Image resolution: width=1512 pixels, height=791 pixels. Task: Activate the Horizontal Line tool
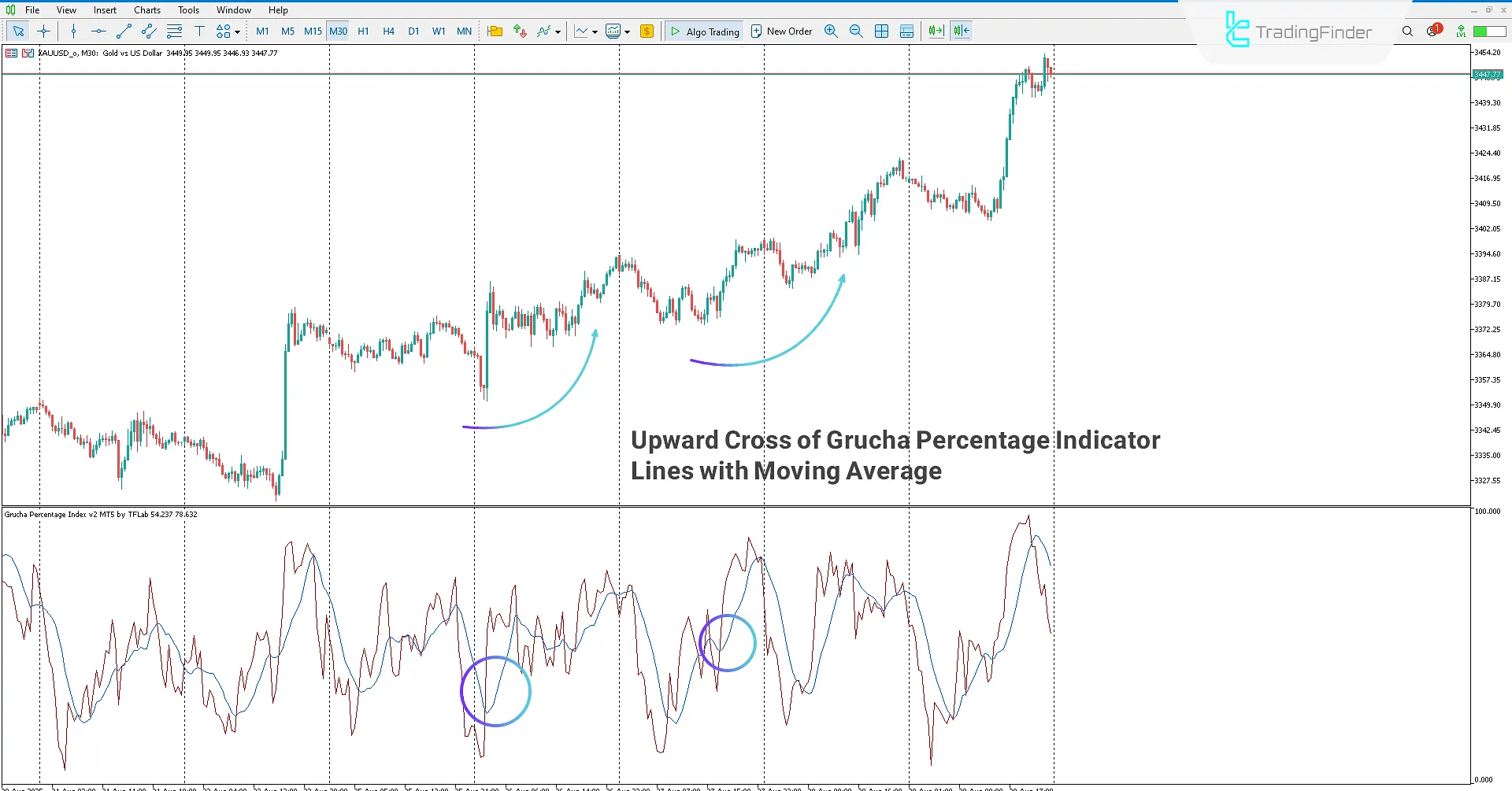[x=98, y=31]
